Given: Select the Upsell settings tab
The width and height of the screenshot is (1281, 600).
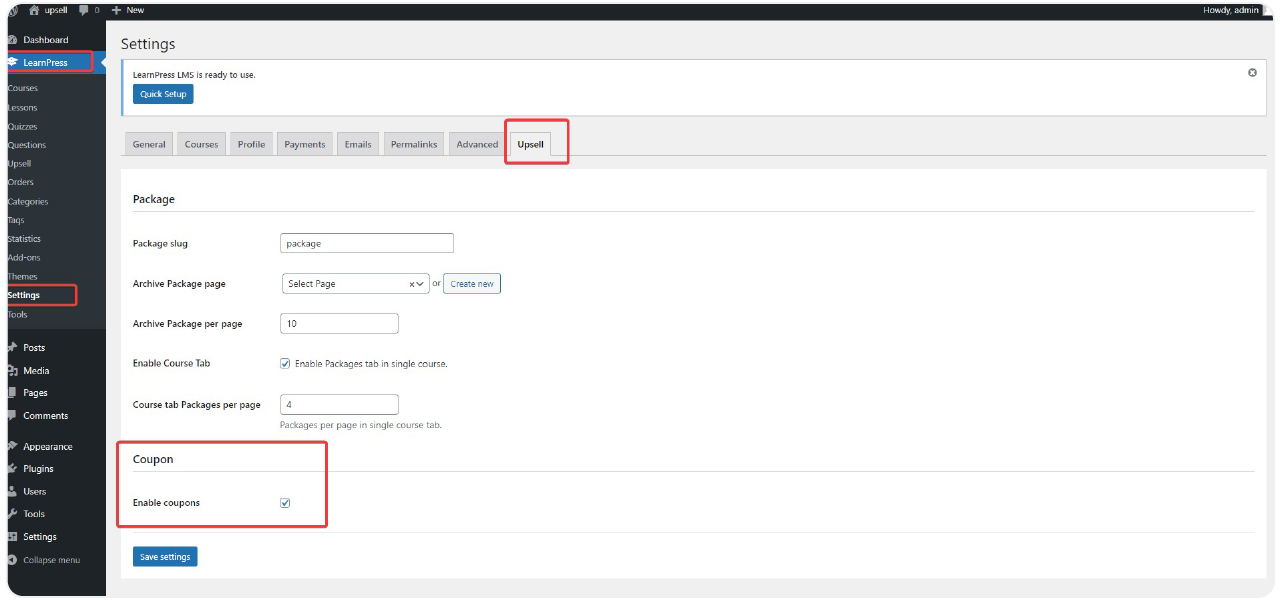Looking at the screenshot, I should click(531, 144).
